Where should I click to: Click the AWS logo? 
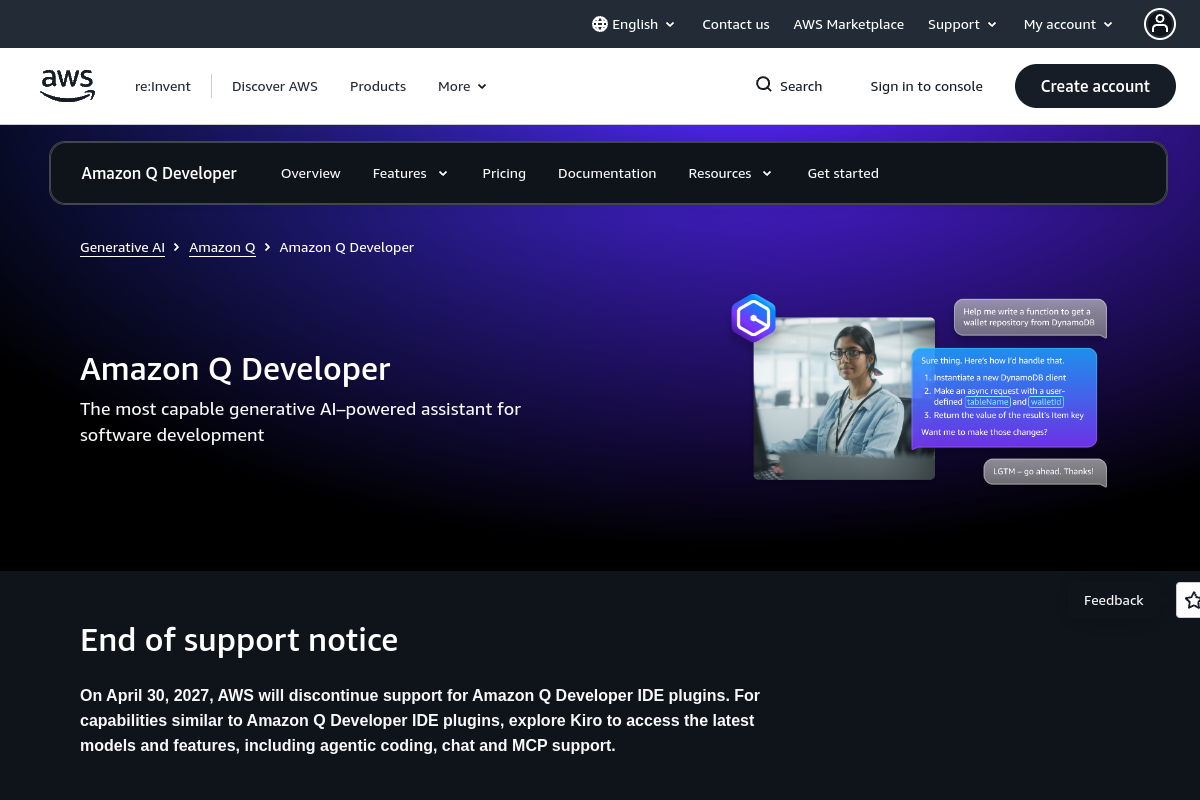coord(67,86)
